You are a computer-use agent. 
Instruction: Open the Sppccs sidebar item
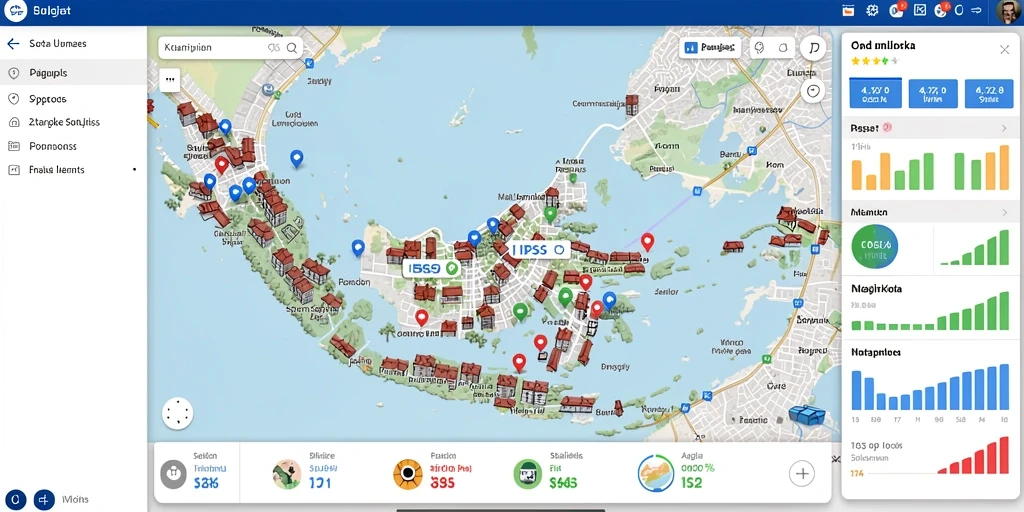[x=73, y=99]
